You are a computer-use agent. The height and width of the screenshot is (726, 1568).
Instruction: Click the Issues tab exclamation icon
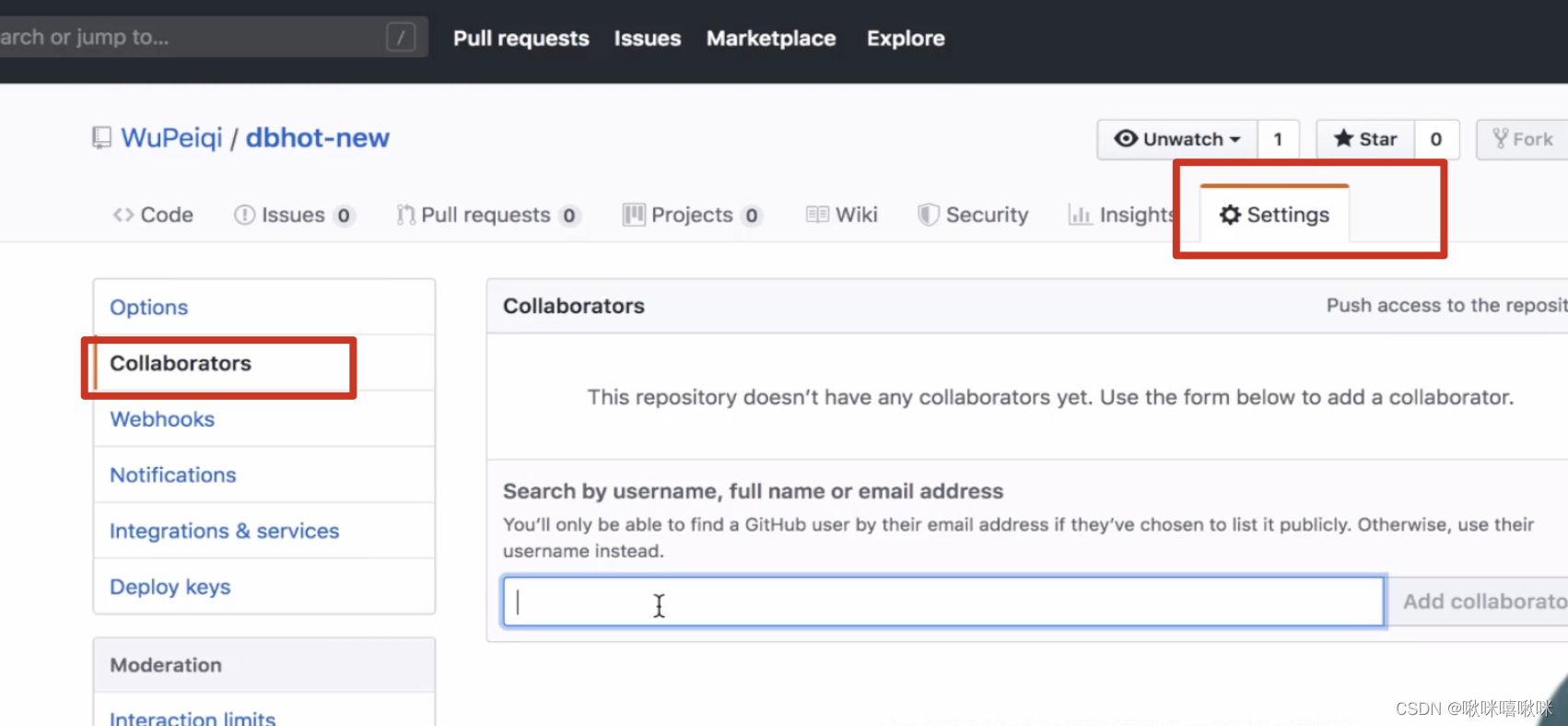pyautogui.click(x=244, y=215)
